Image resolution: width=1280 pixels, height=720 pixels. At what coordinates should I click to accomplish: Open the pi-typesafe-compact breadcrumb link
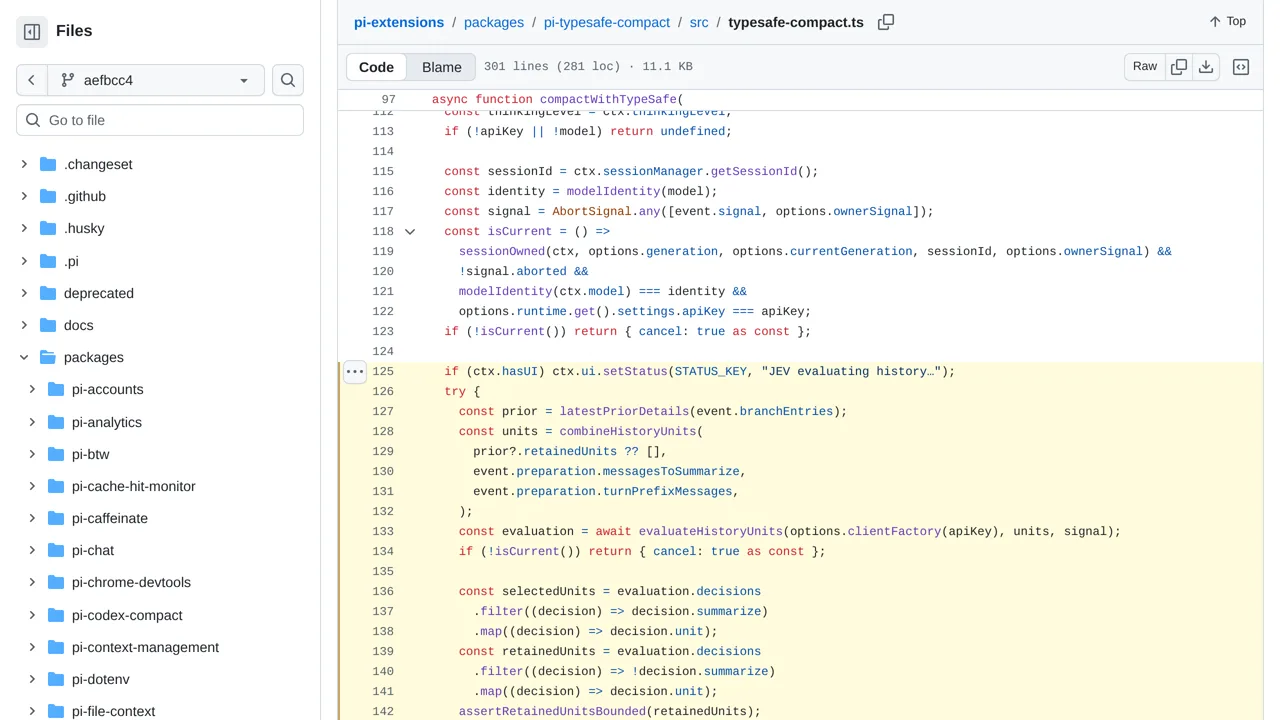607,22
